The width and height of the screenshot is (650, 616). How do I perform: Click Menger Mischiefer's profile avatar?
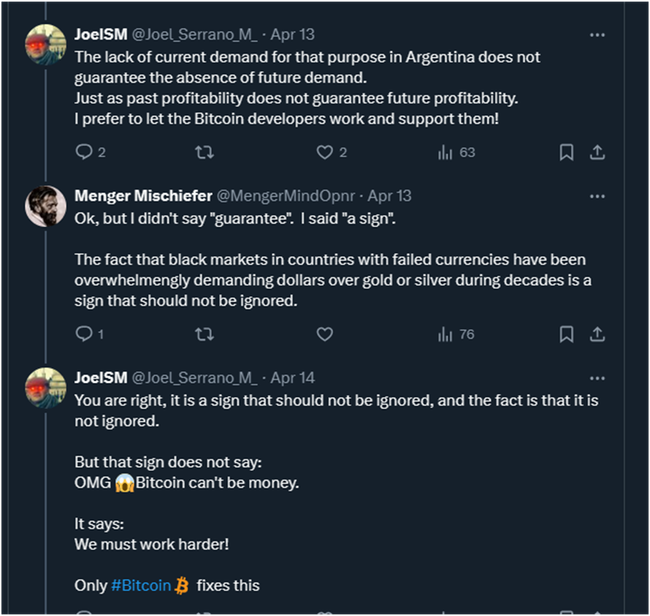[46, 206]
